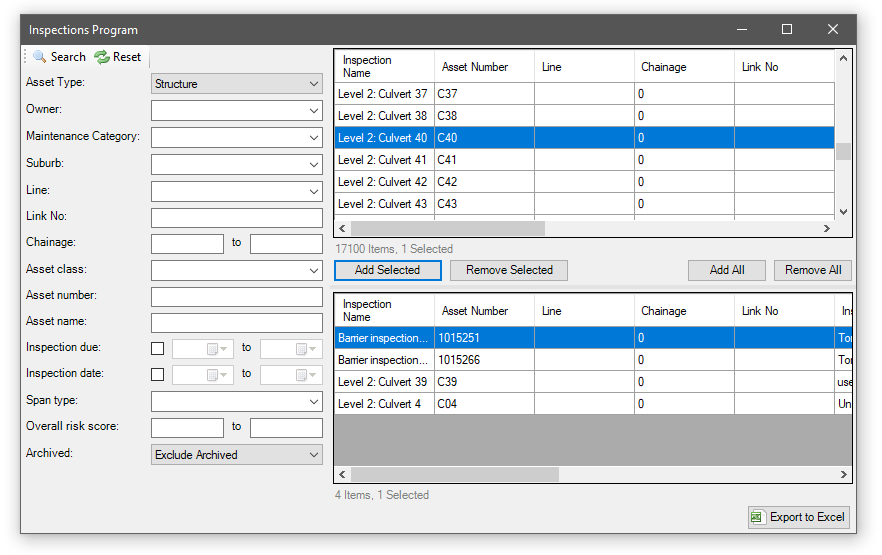Click the green Reset arrows icon
The height and width of the screenshot is (555, 882).
102,57
